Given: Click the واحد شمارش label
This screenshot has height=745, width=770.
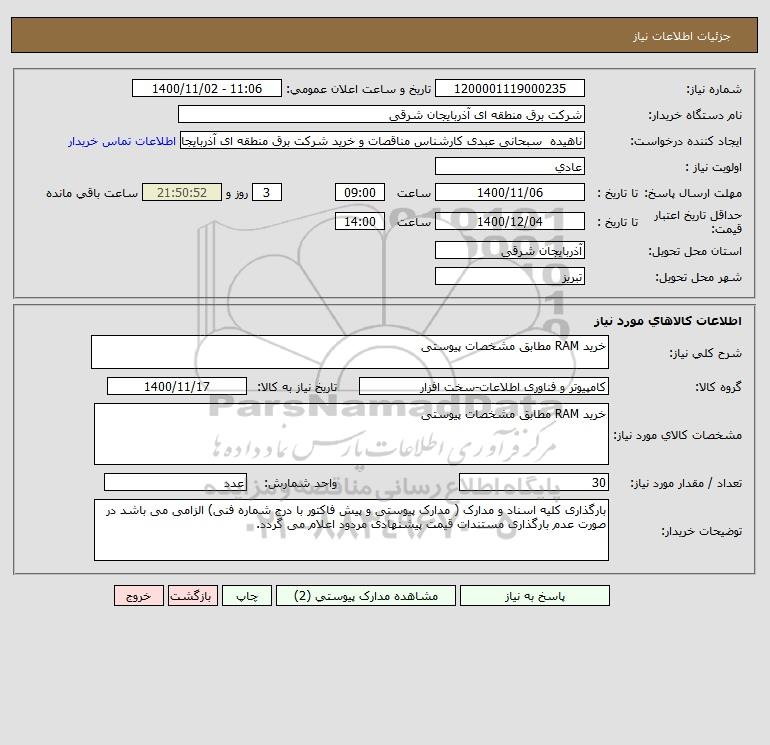Looking at the screenshot, I should click(x=301, y=483).
